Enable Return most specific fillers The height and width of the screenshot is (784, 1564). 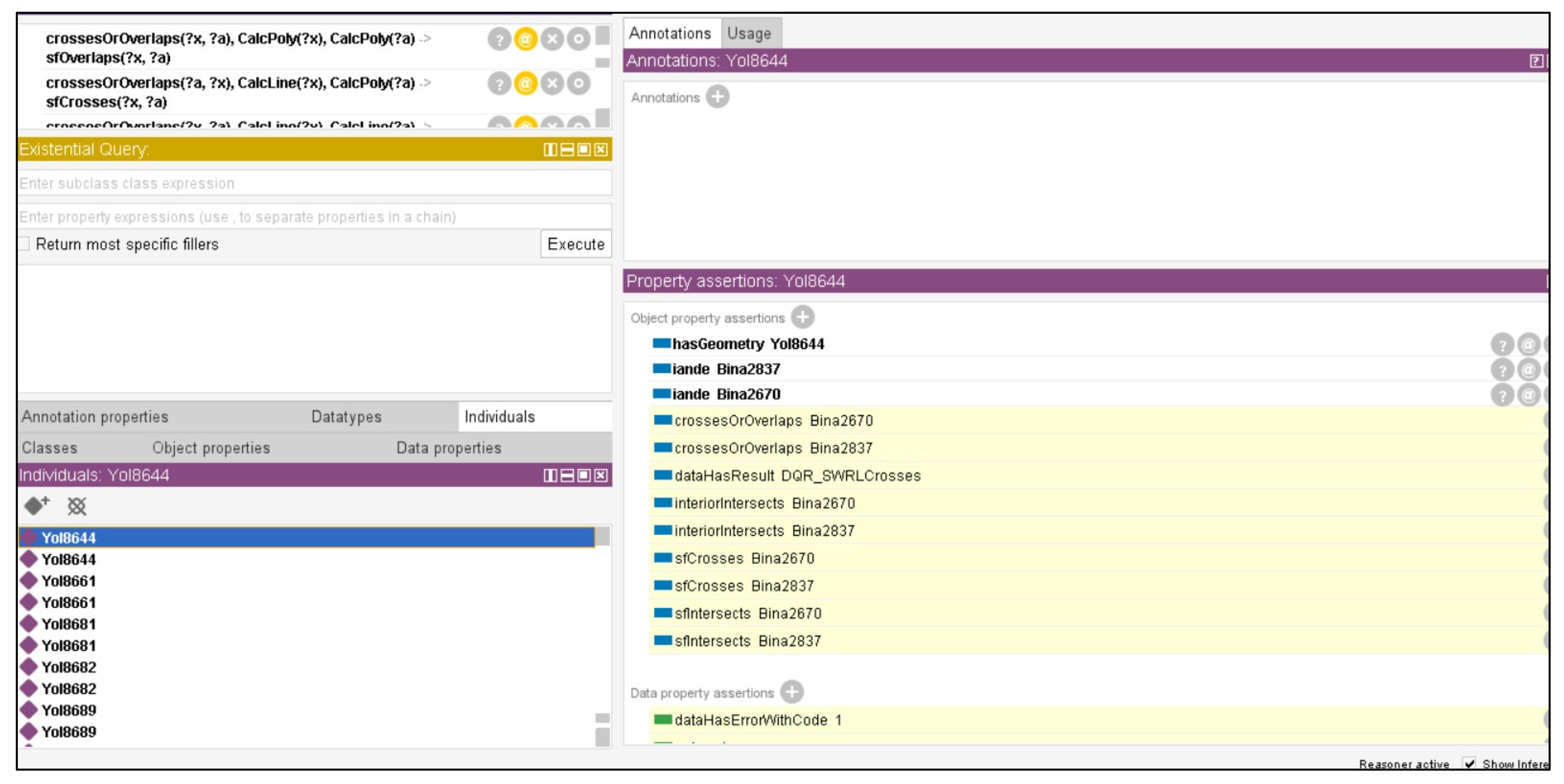click(24, 244)
